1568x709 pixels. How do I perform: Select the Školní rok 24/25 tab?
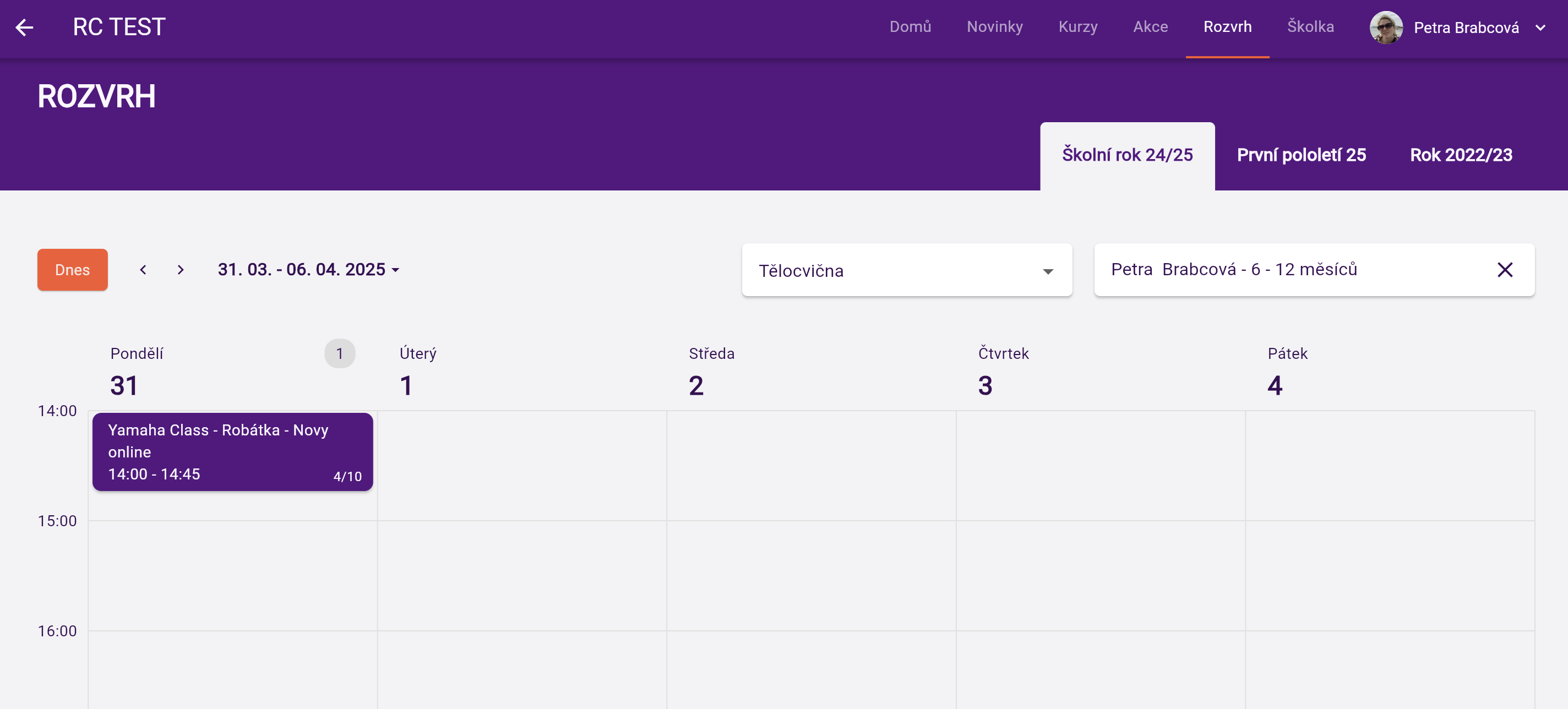(1126, 155)
